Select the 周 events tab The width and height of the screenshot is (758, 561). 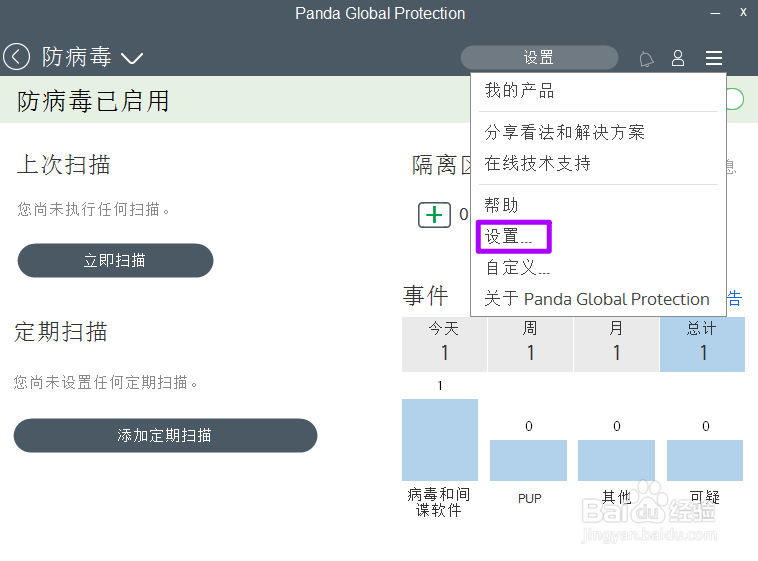[x=530, y=344]
